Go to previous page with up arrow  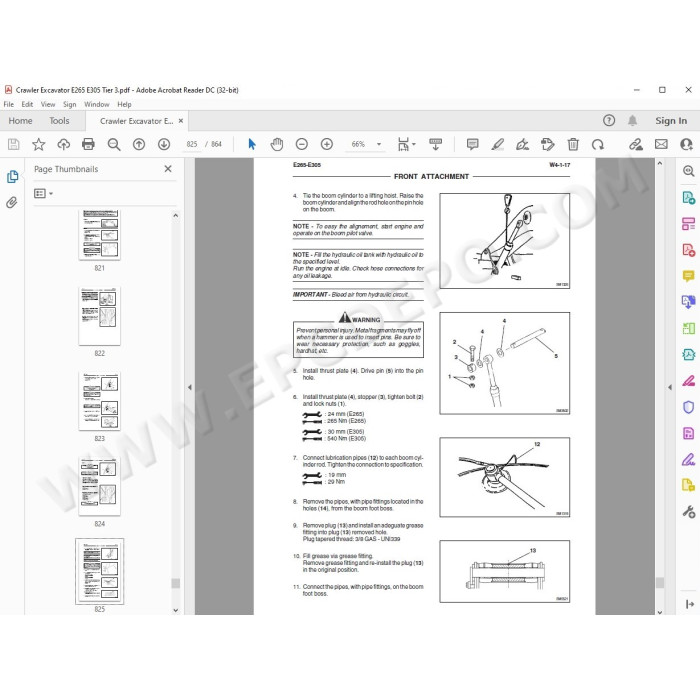(139, 144)
